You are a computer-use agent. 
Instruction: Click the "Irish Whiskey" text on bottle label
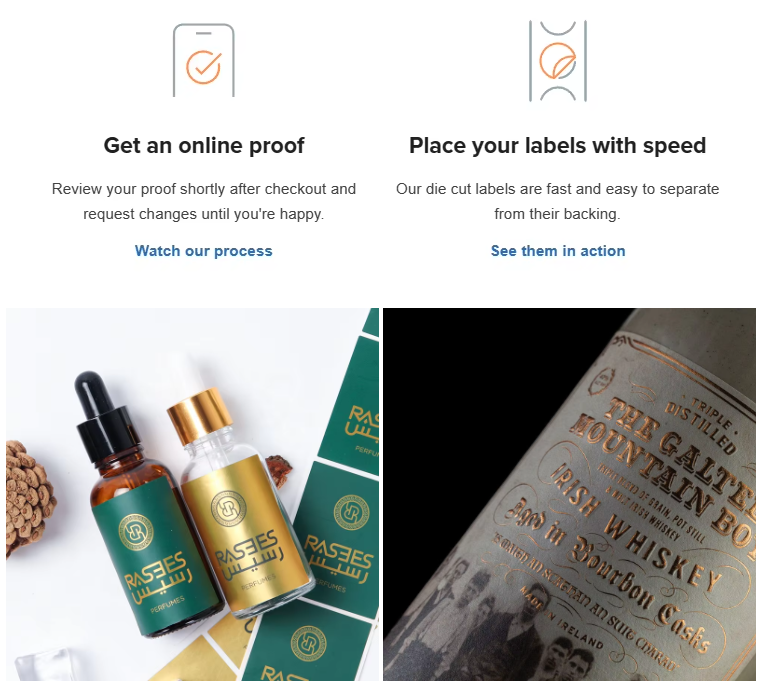pyautogui.click(x=636, y=525)
